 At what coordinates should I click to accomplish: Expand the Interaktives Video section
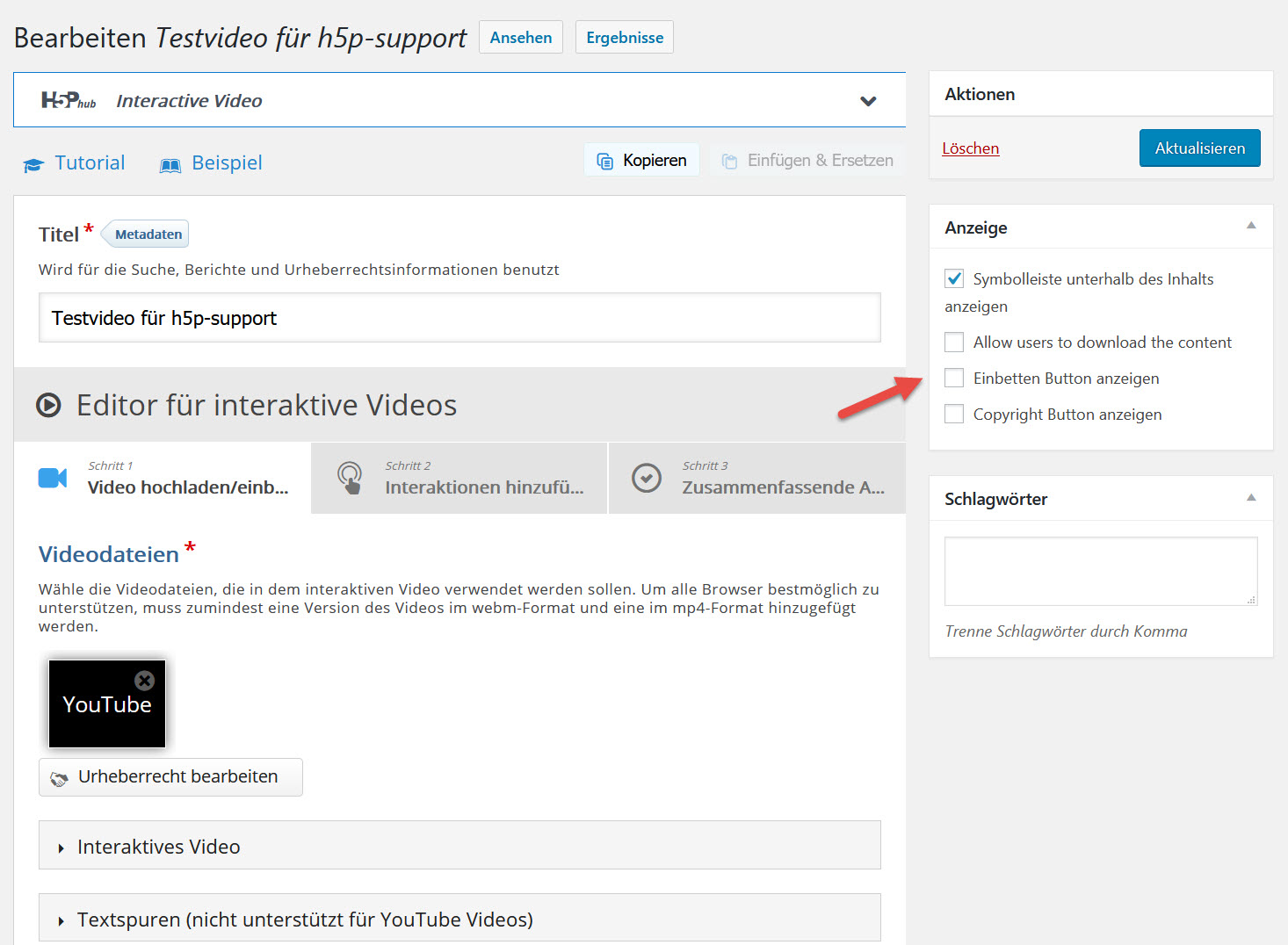point(158,847)
